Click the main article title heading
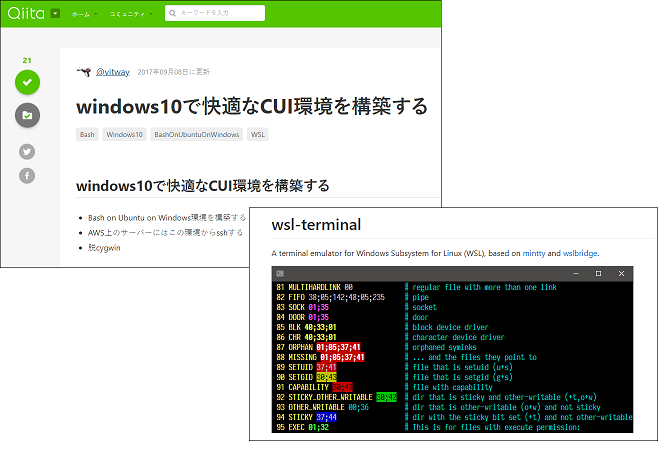 (252, 106)
